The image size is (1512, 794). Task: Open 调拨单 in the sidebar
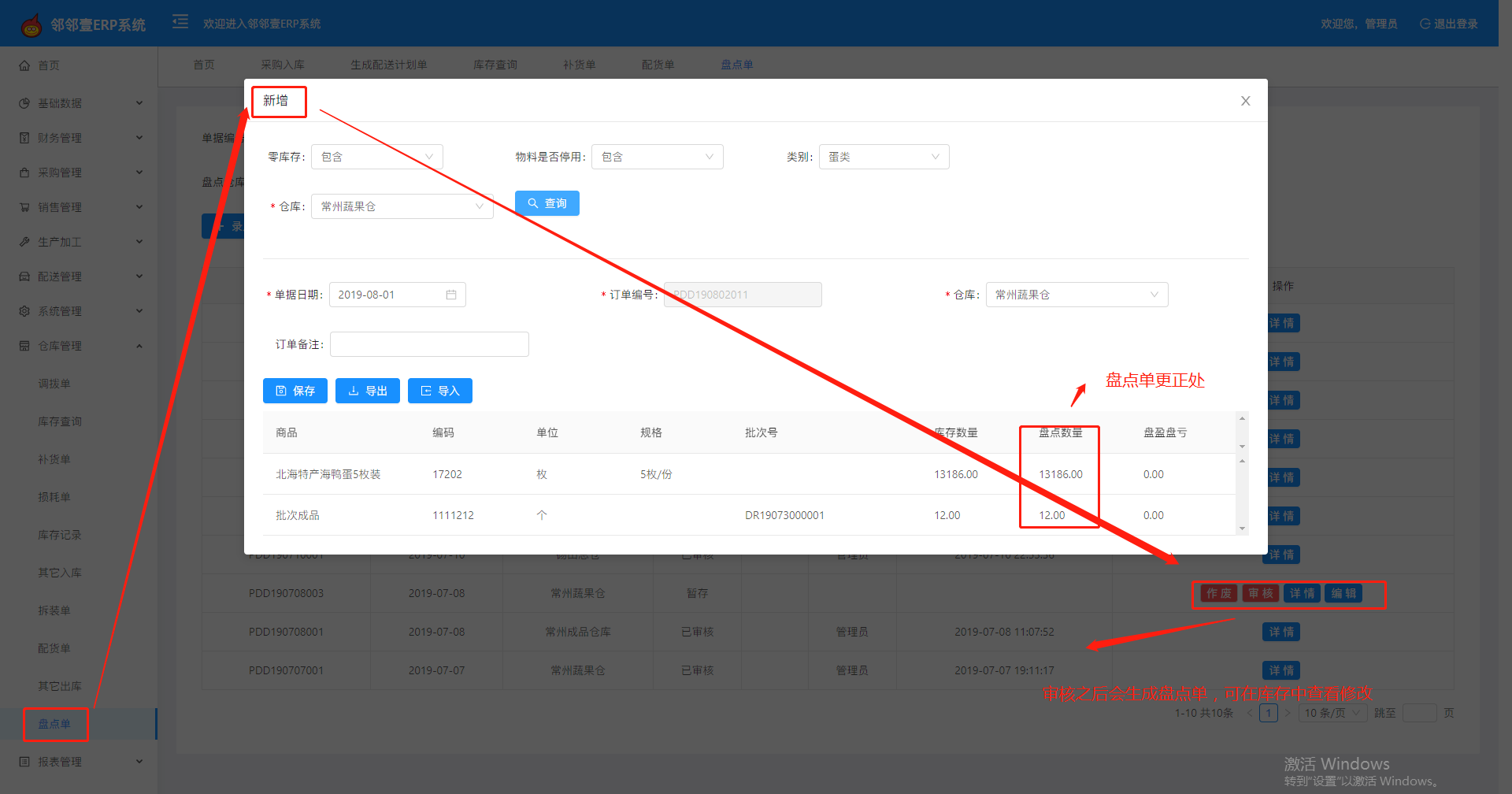click(x=54, y=384)
